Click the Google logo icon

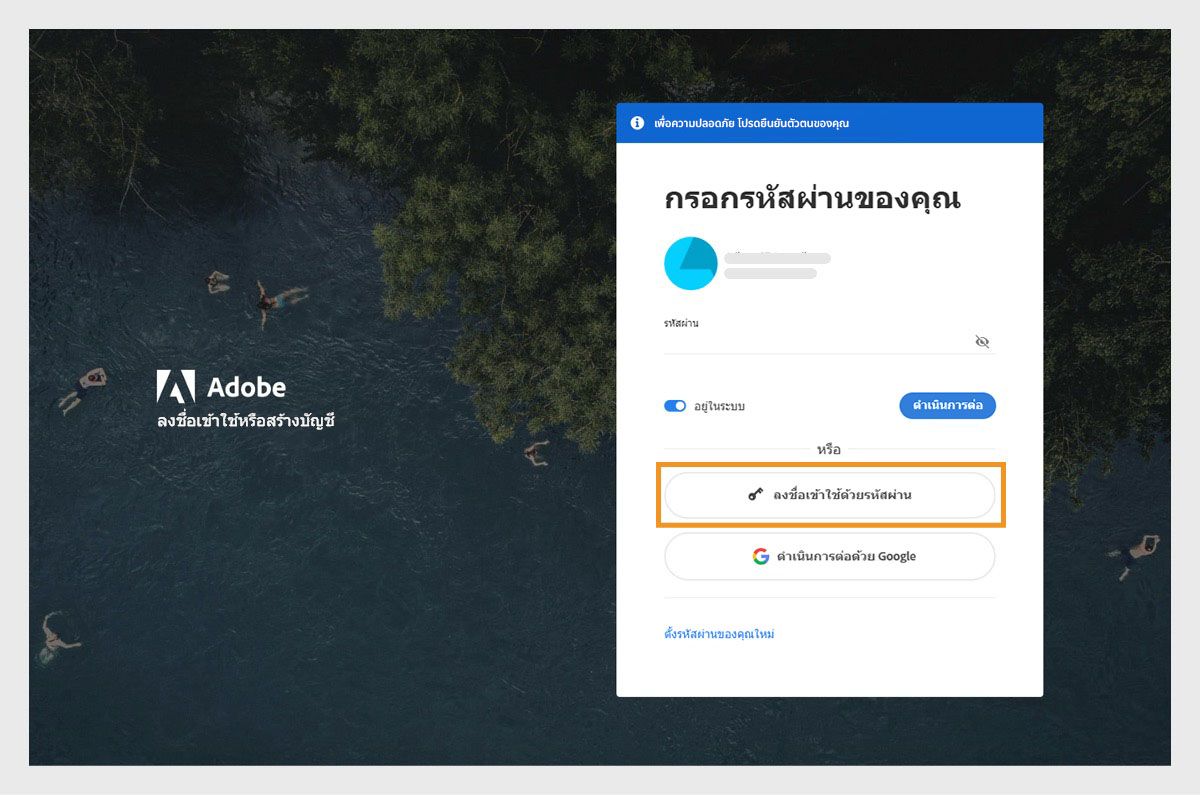(761, 556)
